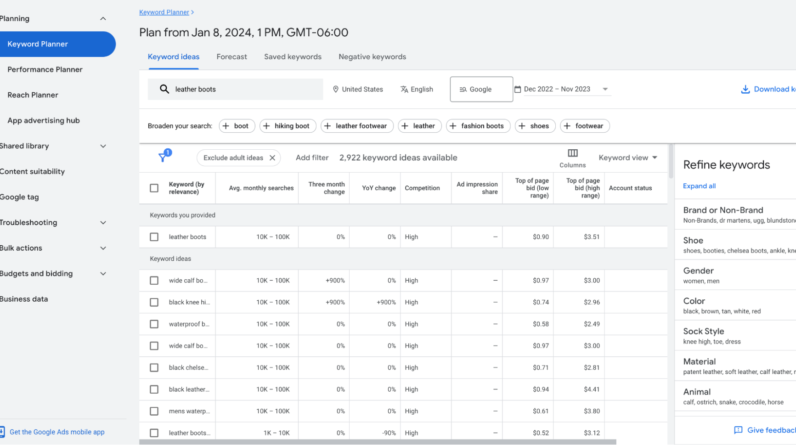
Task: Open Reach Planner in the sidebar
Action: [x=32, y=95]
